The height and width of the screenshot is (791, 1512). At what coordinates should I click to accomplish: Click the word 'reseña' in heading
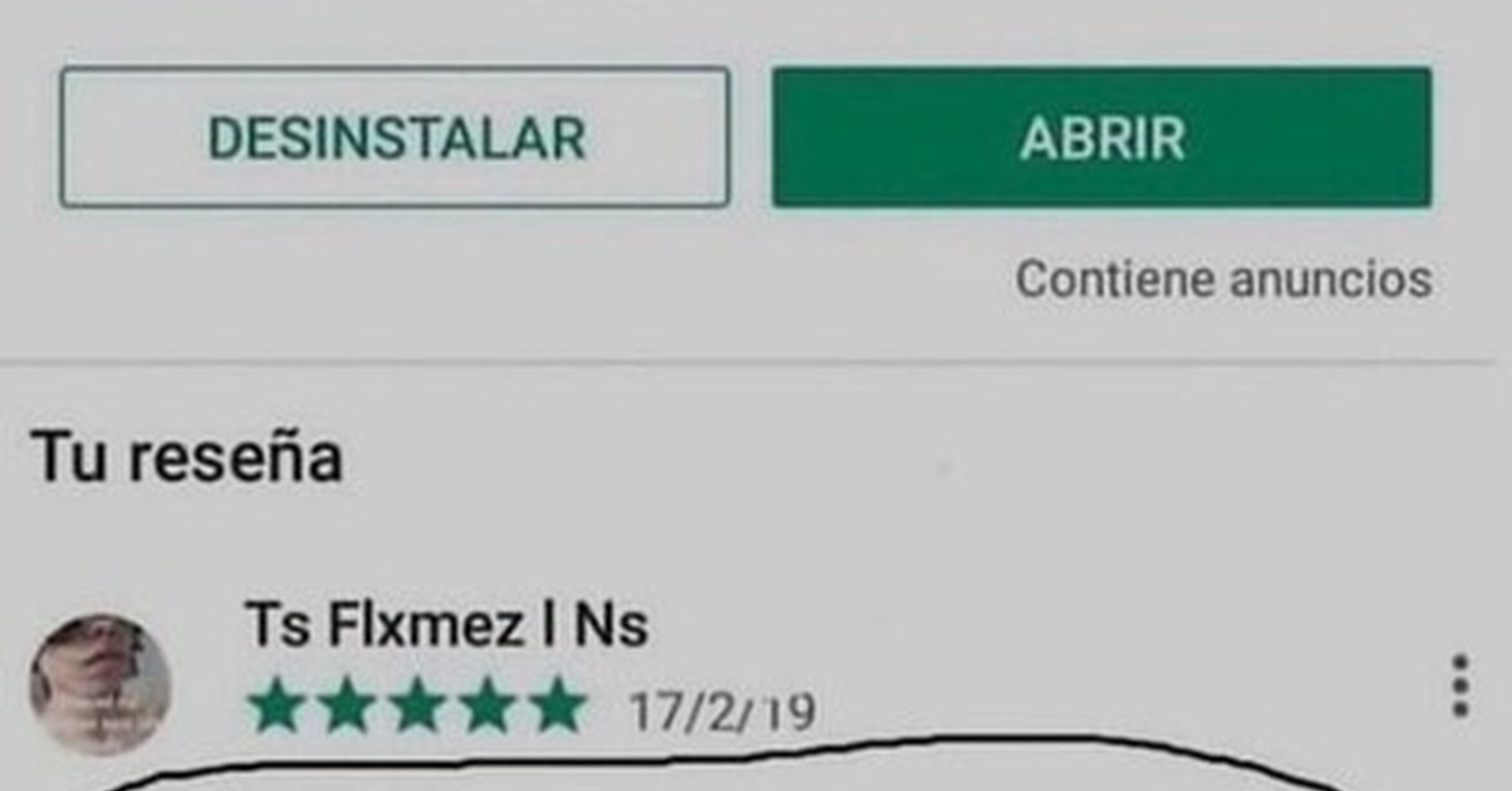coord(235,457)
